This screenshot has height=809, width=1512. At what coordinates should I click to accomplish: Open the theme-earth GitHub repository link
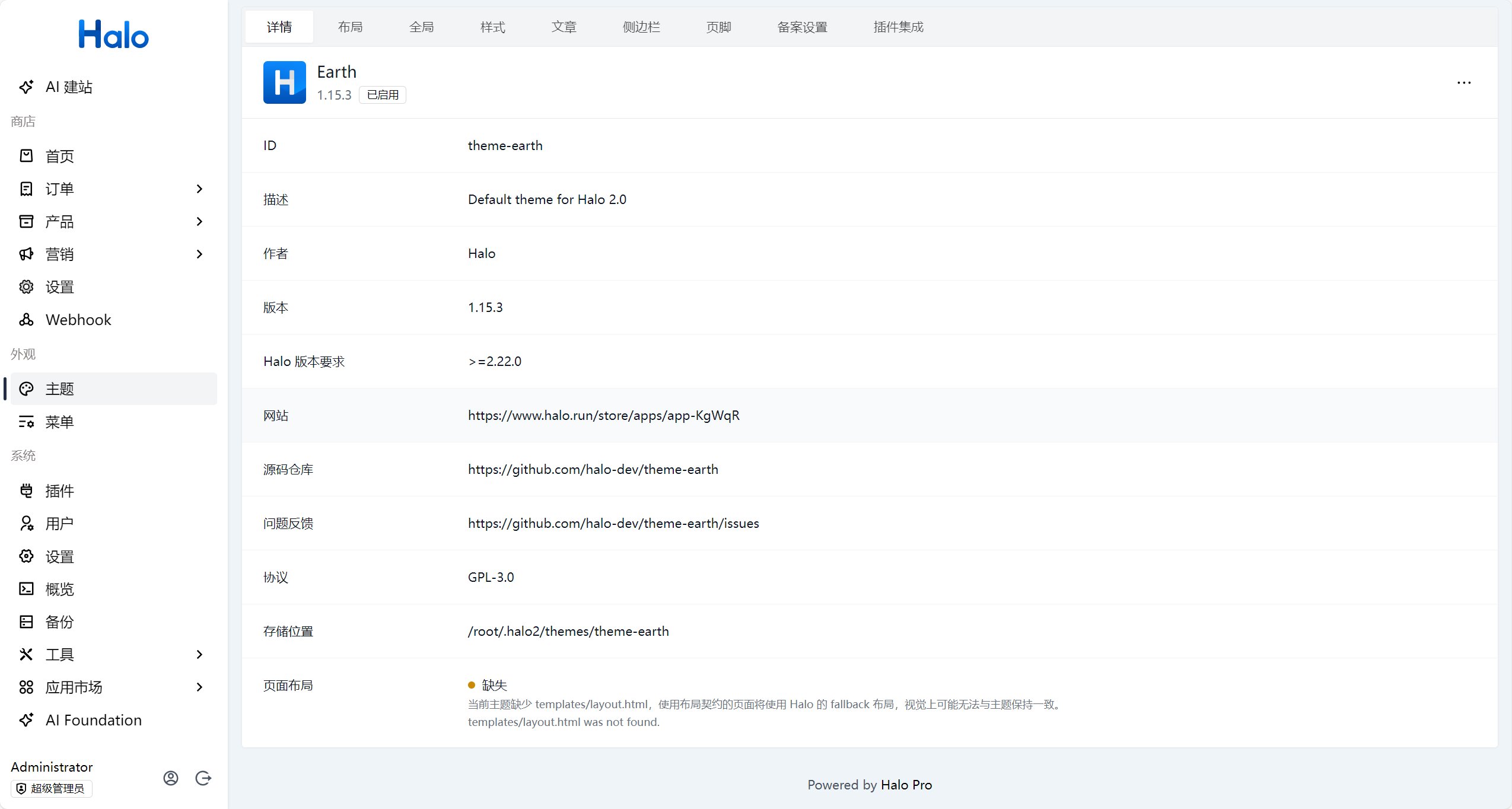point(593,469)
